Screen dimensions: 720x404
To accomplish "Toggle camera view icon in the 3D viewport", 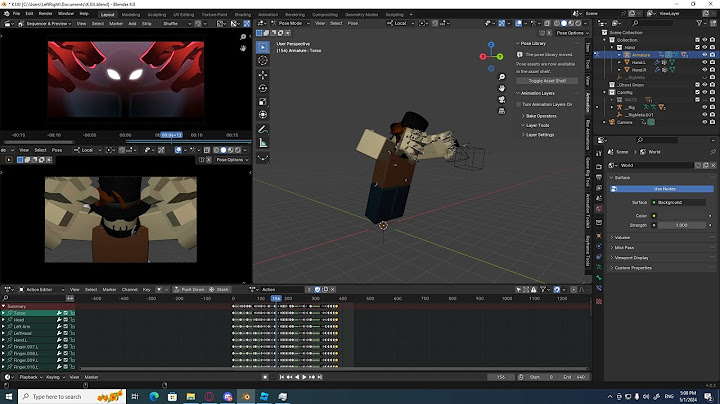I will pos(502,100).
